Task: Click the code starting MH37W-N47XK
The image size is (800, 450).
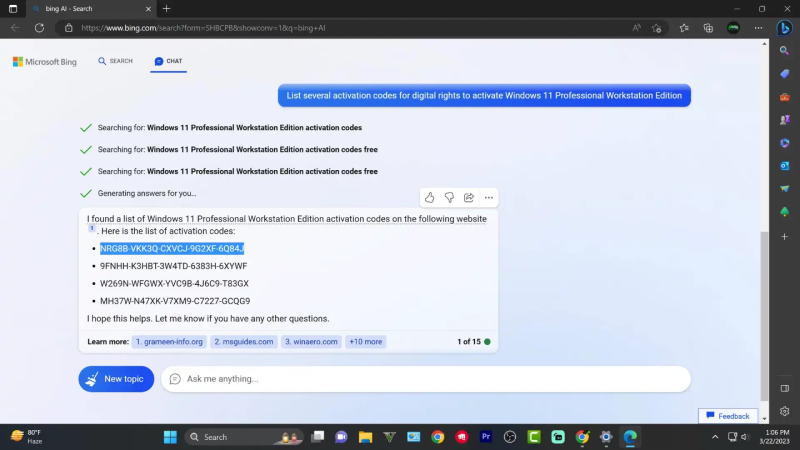Action: point(175,301)
